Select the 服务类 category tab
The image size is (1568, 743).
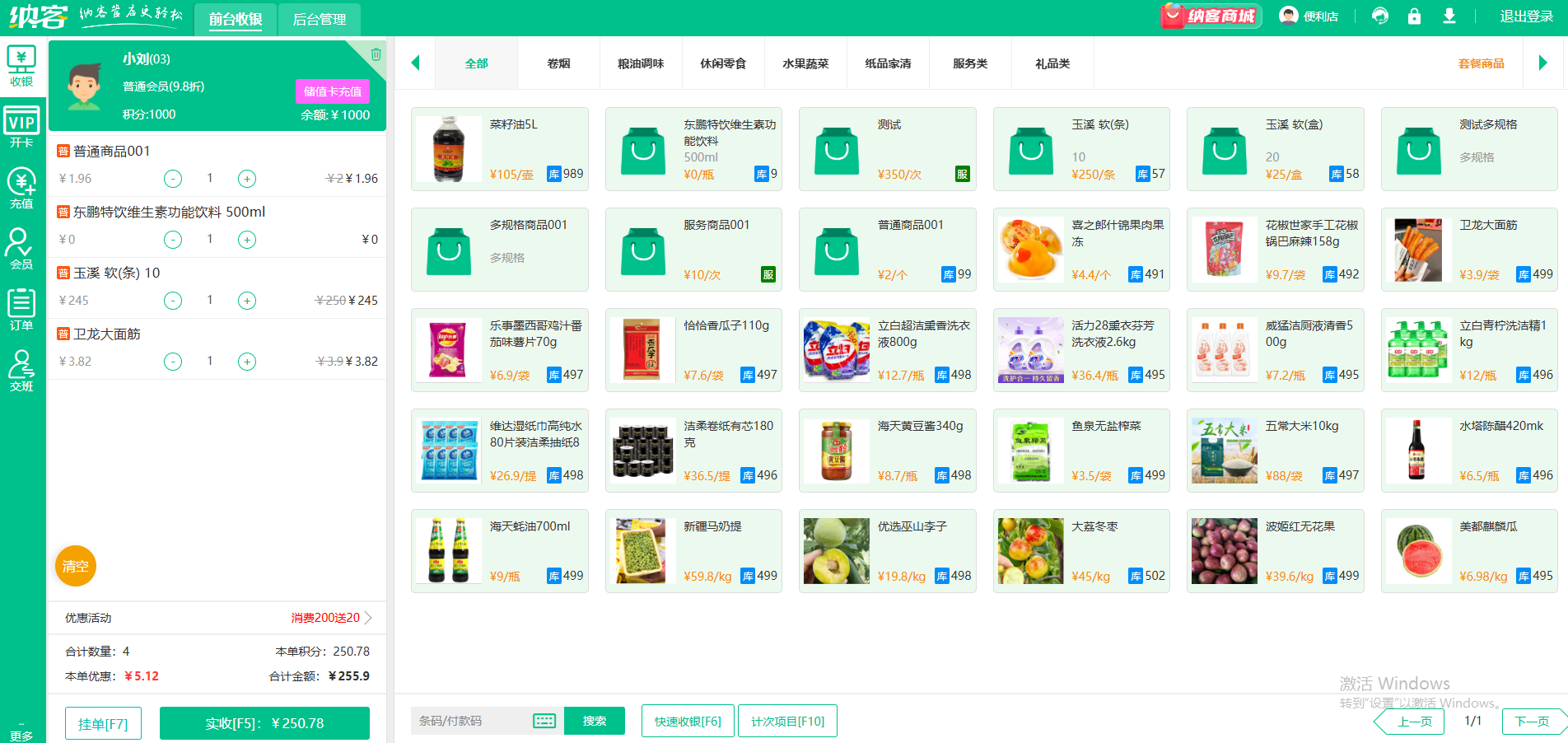pyautogui.click(x=970, y=63)
